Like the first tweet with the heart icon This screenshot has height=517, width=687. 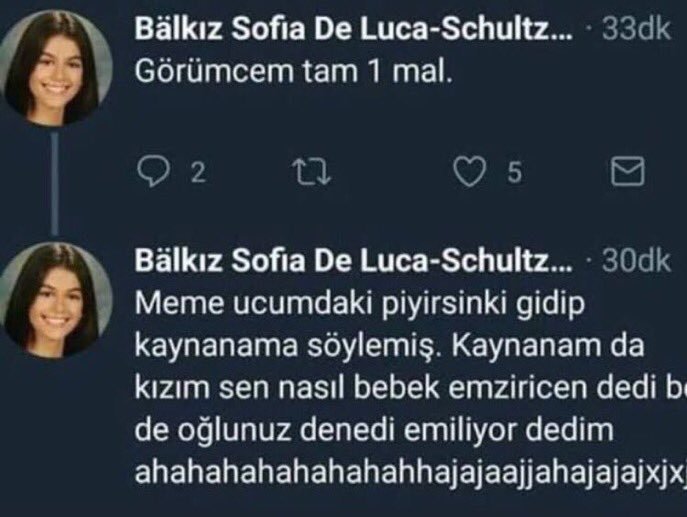tap(468, 173)
